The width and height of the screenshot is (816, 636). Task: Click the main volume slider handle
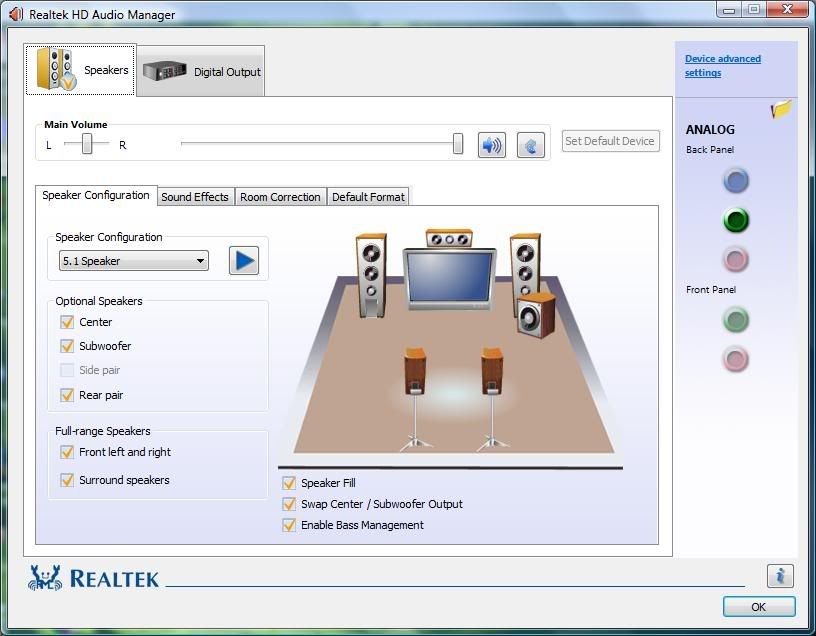pos(457,143)
